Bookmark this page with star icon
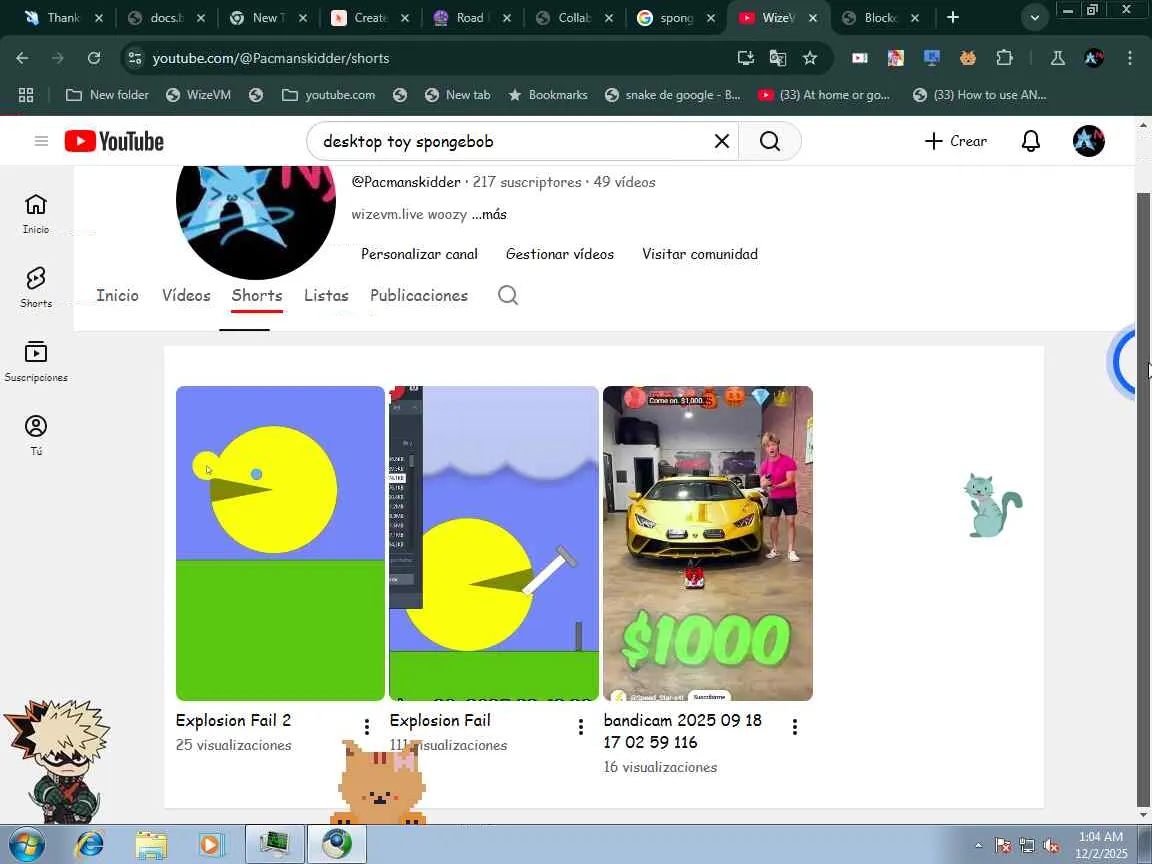This screenshot has width=1152, height=864. click(x=810, y=58)
